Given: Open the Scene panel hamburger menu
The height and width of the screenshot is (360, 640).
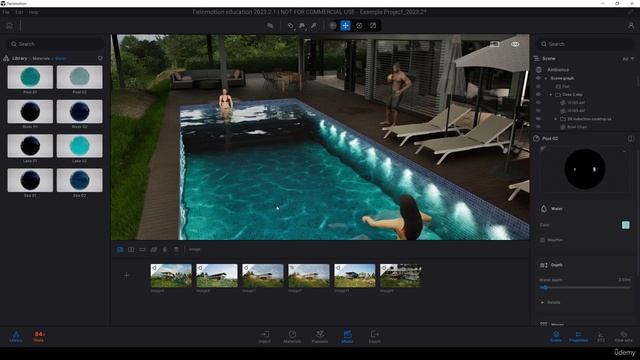Looking at the screenshot, I should pyautogui.click(x=537, y=59).
